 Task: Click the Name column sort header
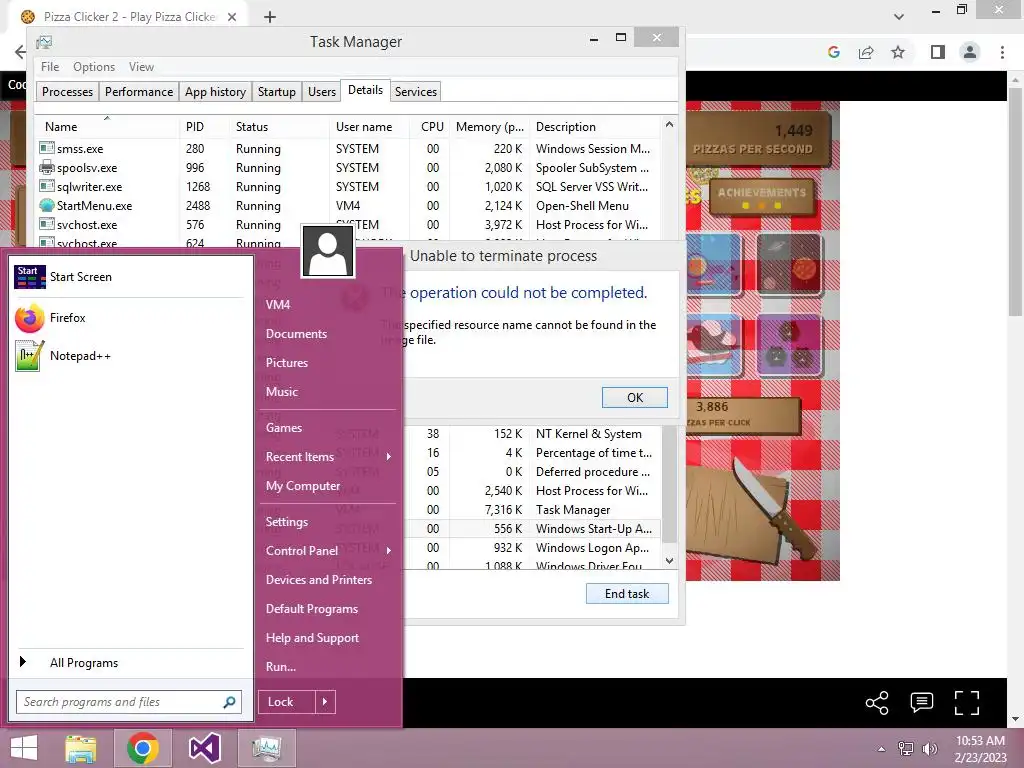click(106, 127)
